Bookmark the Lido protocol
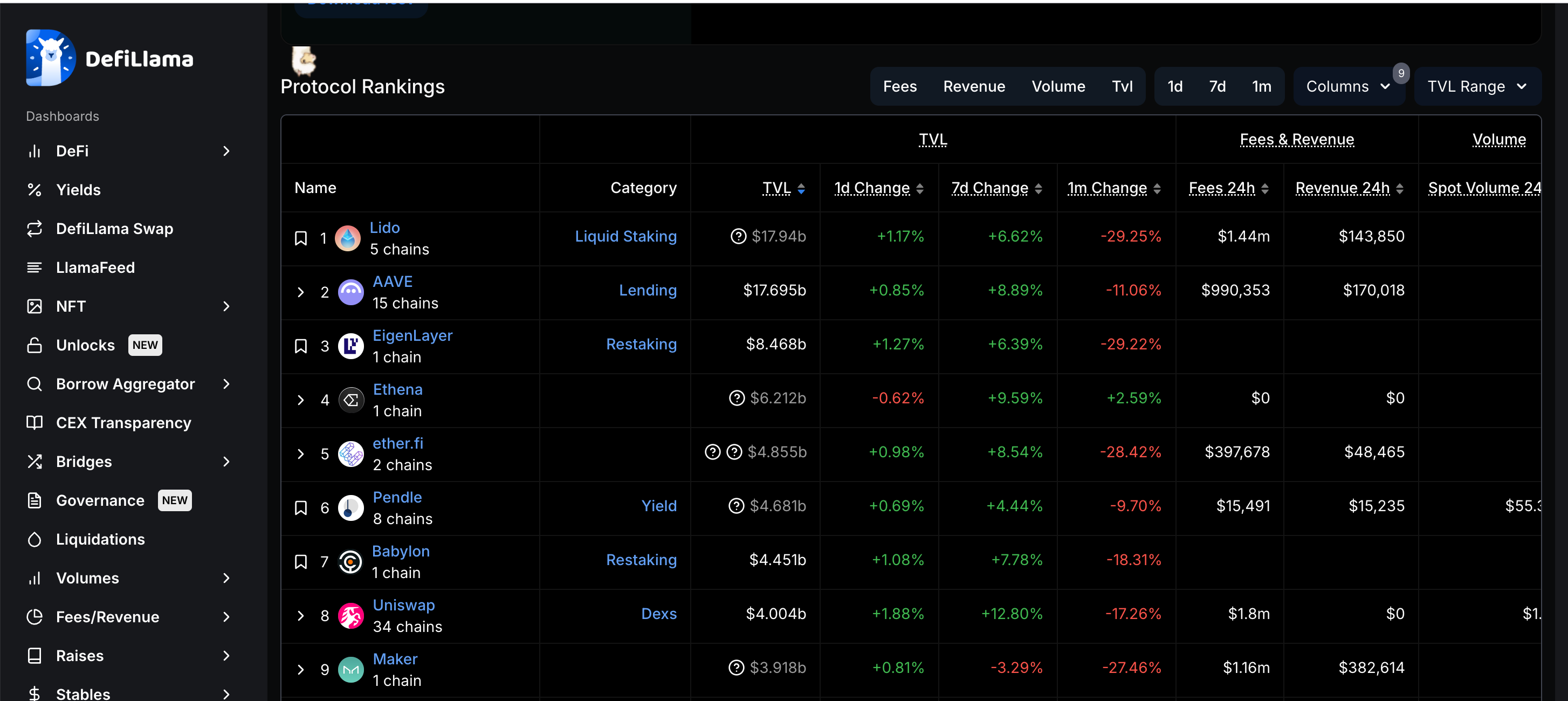 301,238
